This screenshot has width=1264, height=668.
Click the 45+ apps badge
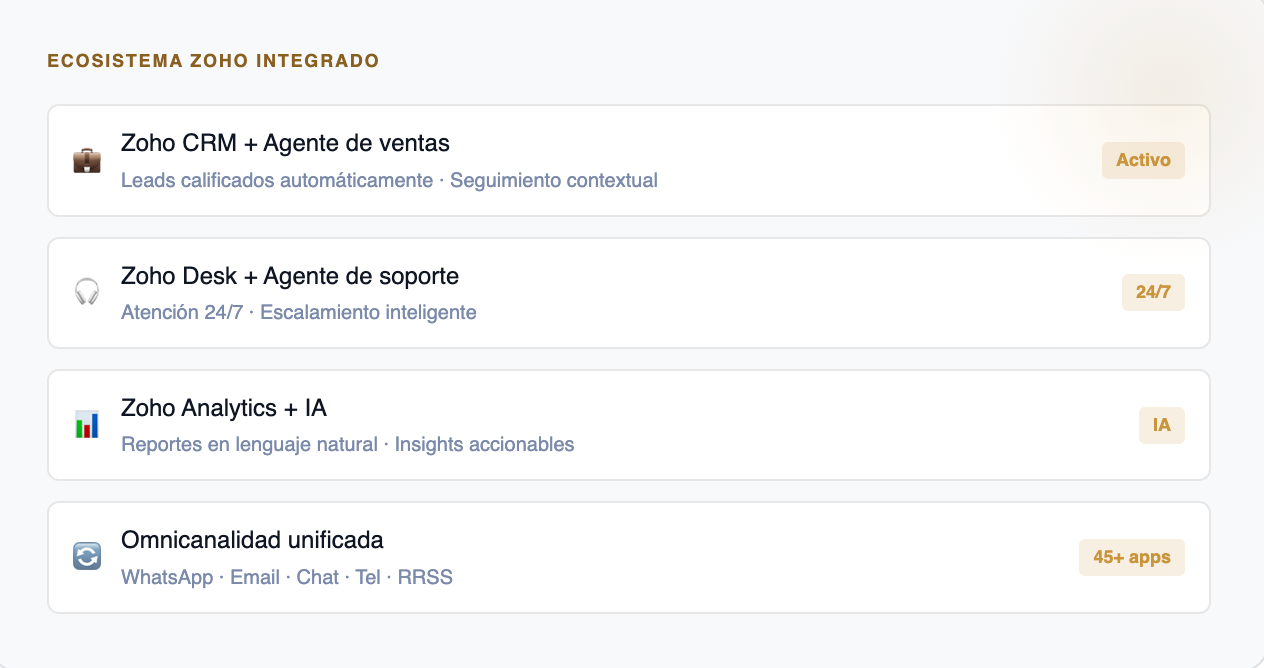1131,557
